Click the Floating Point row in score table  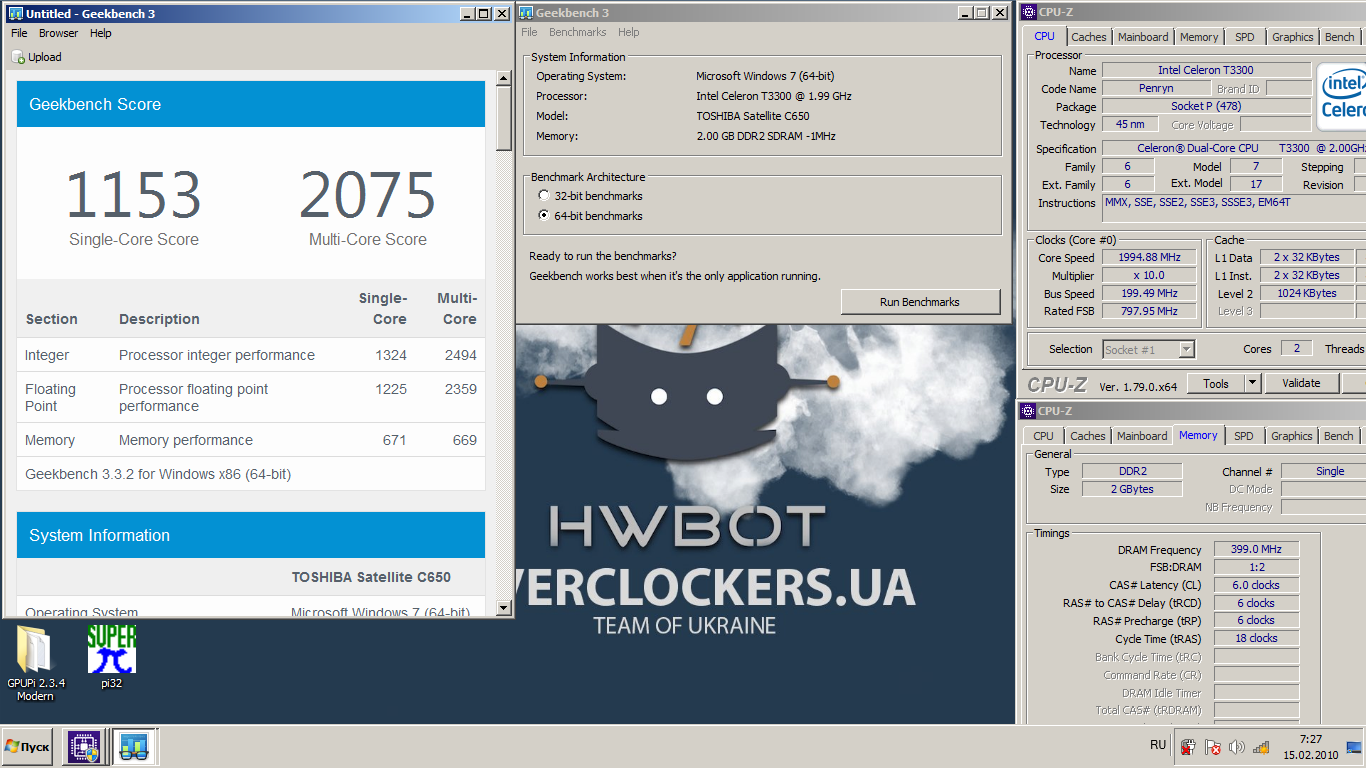(251, 398)
